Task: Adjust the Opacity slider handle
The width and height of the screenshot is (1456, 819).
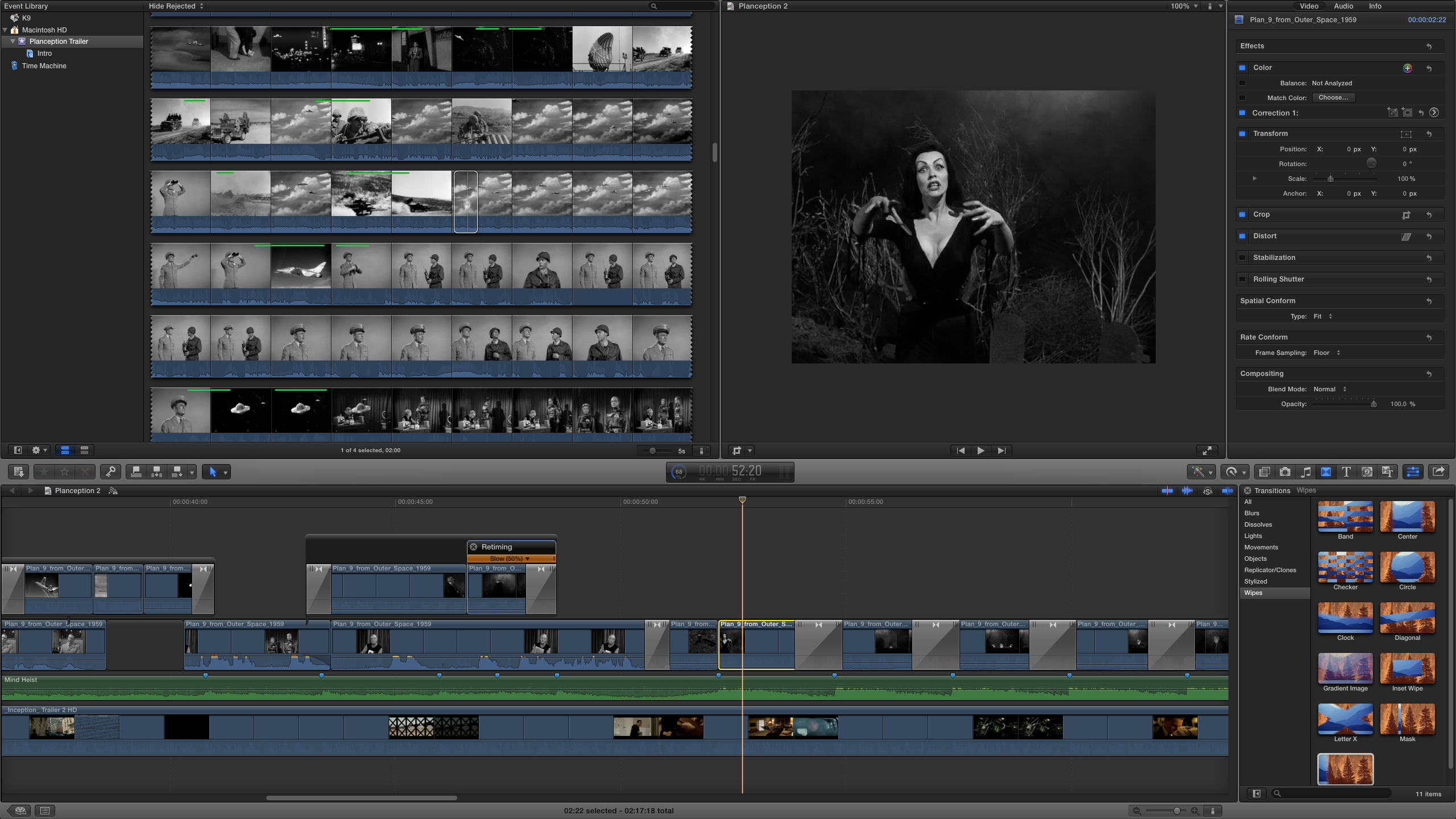Action: pos(1374,404)
